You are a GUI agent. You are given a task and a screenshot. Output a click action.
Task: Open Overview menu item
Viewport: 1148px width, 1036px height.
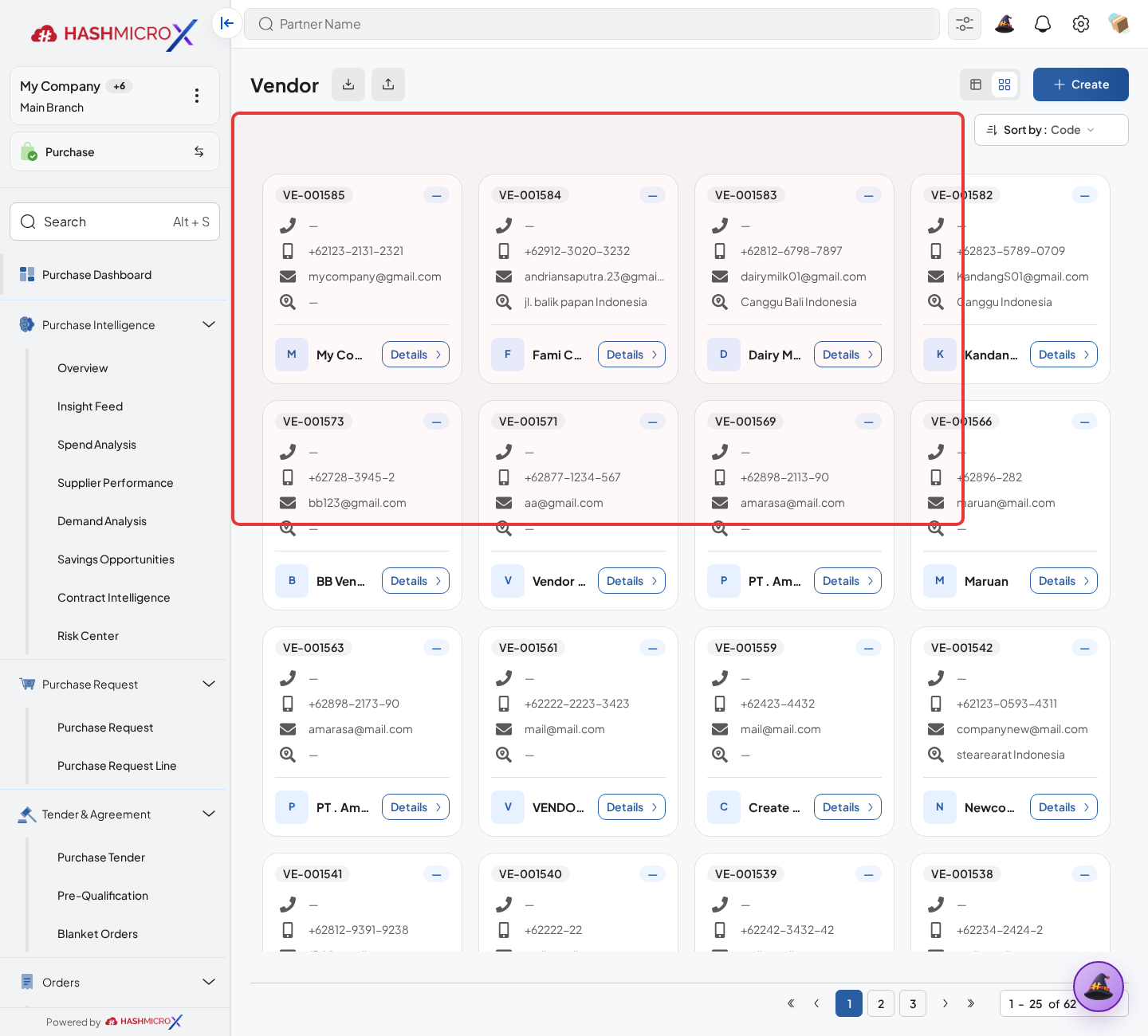coord(82,368)
